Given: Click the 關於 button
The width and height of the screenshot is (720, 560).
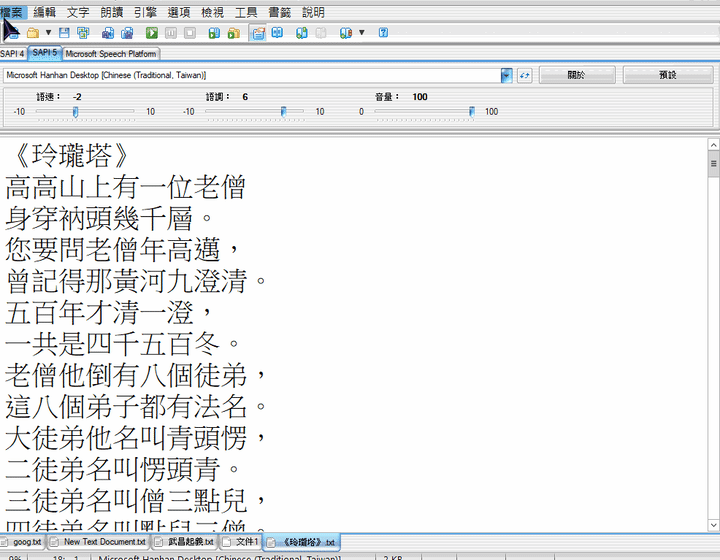Looking at the screenshot, I should coord(577,75).
